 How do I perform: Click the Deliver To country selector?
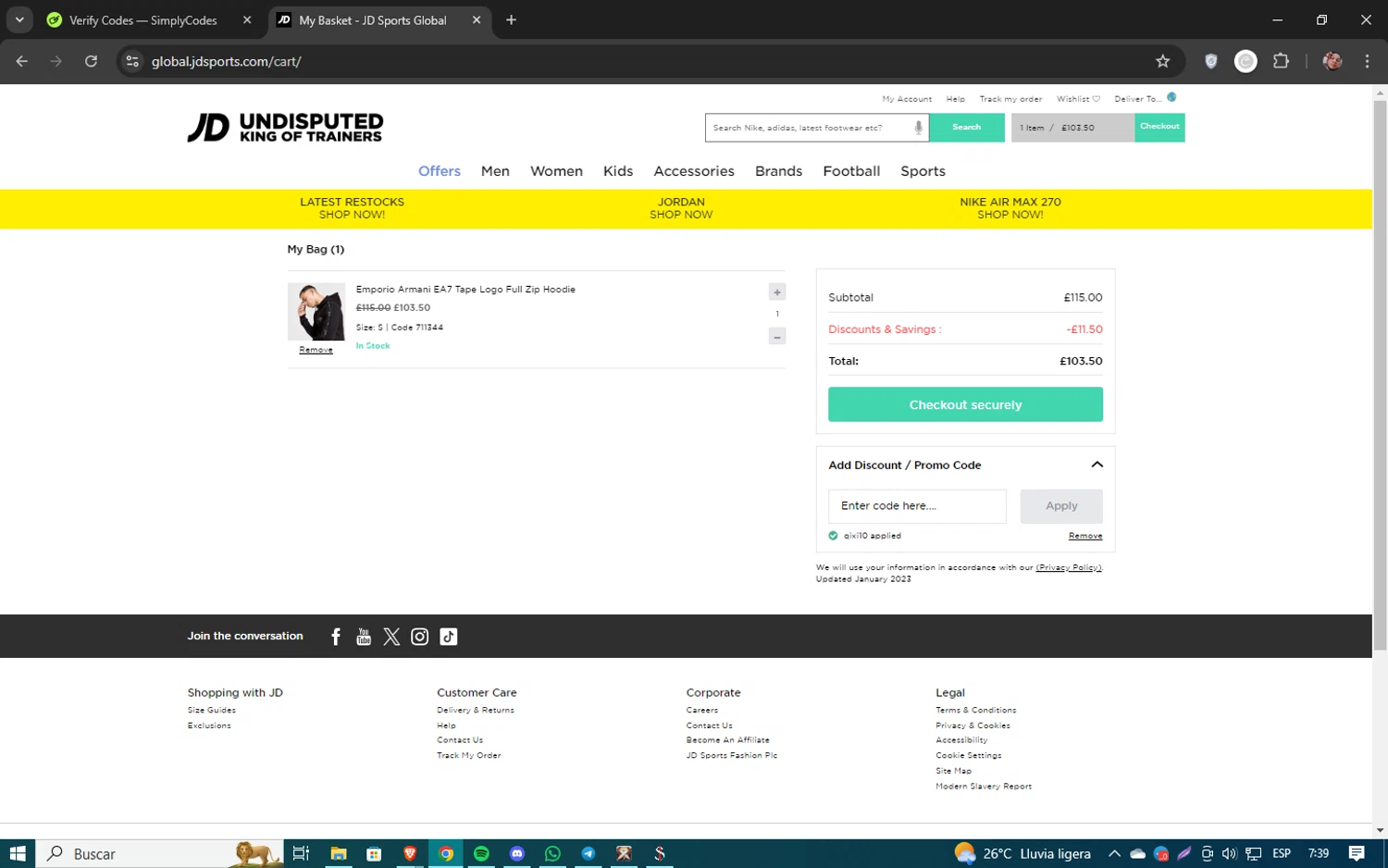point(1145,98)
